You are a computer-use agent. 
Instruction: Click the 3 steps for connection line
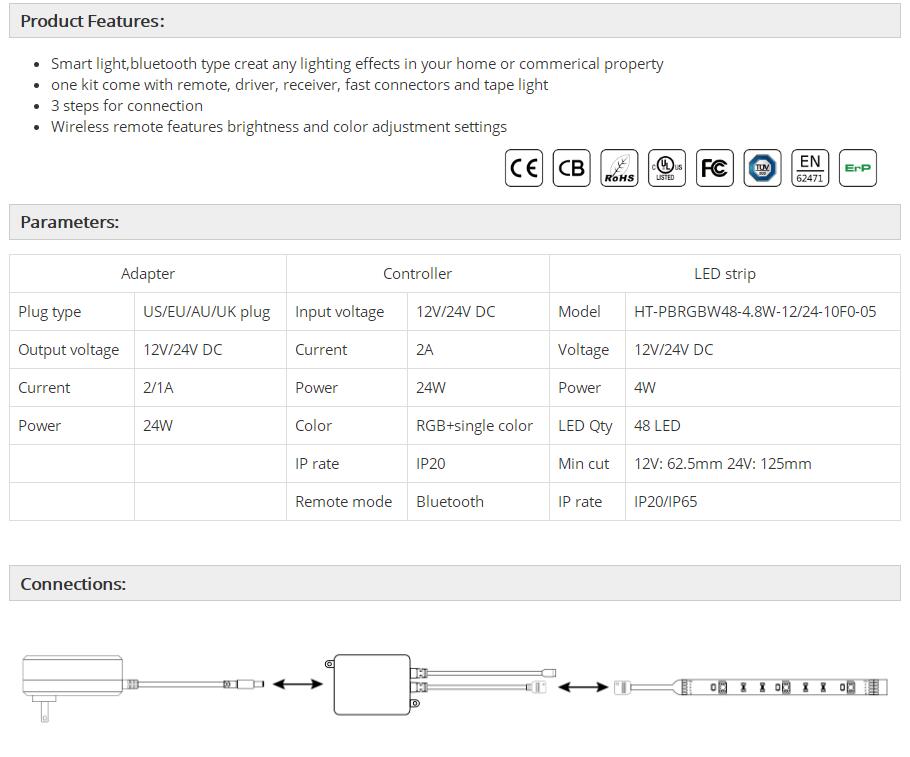point(127,106)
